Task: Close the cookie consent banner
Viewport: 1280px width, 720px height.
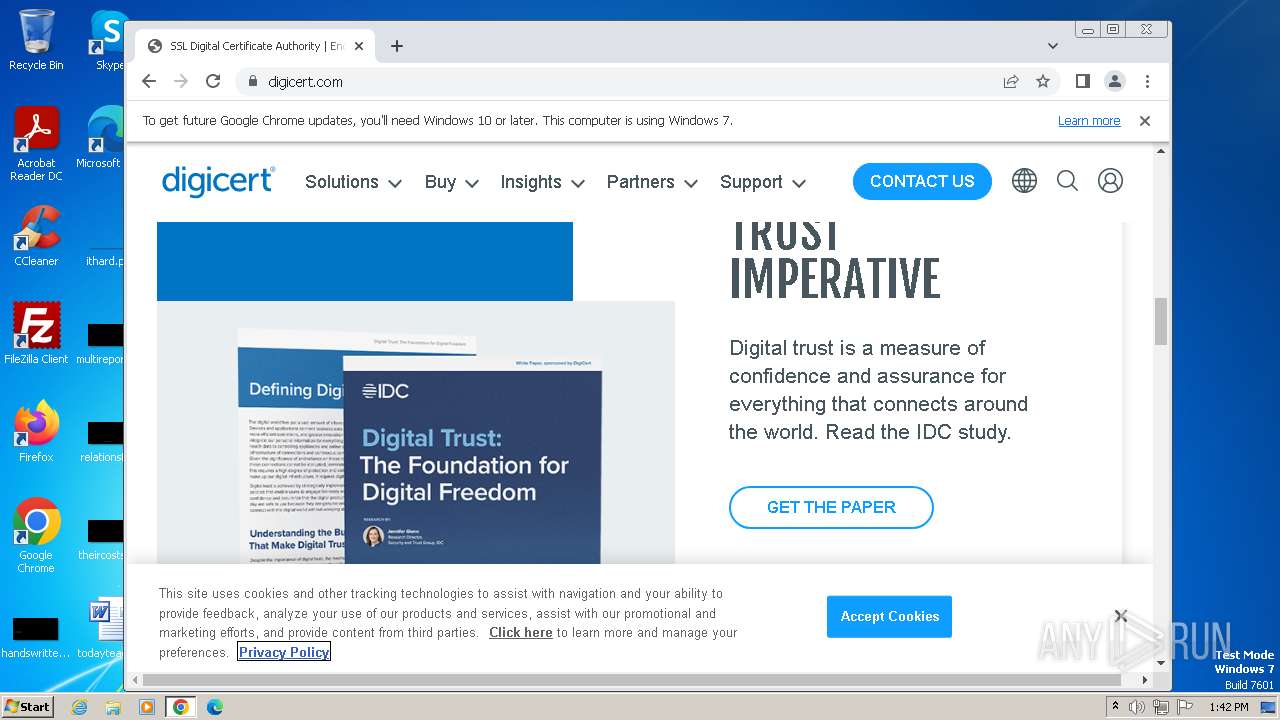Action: click(x=1121, y=616)
